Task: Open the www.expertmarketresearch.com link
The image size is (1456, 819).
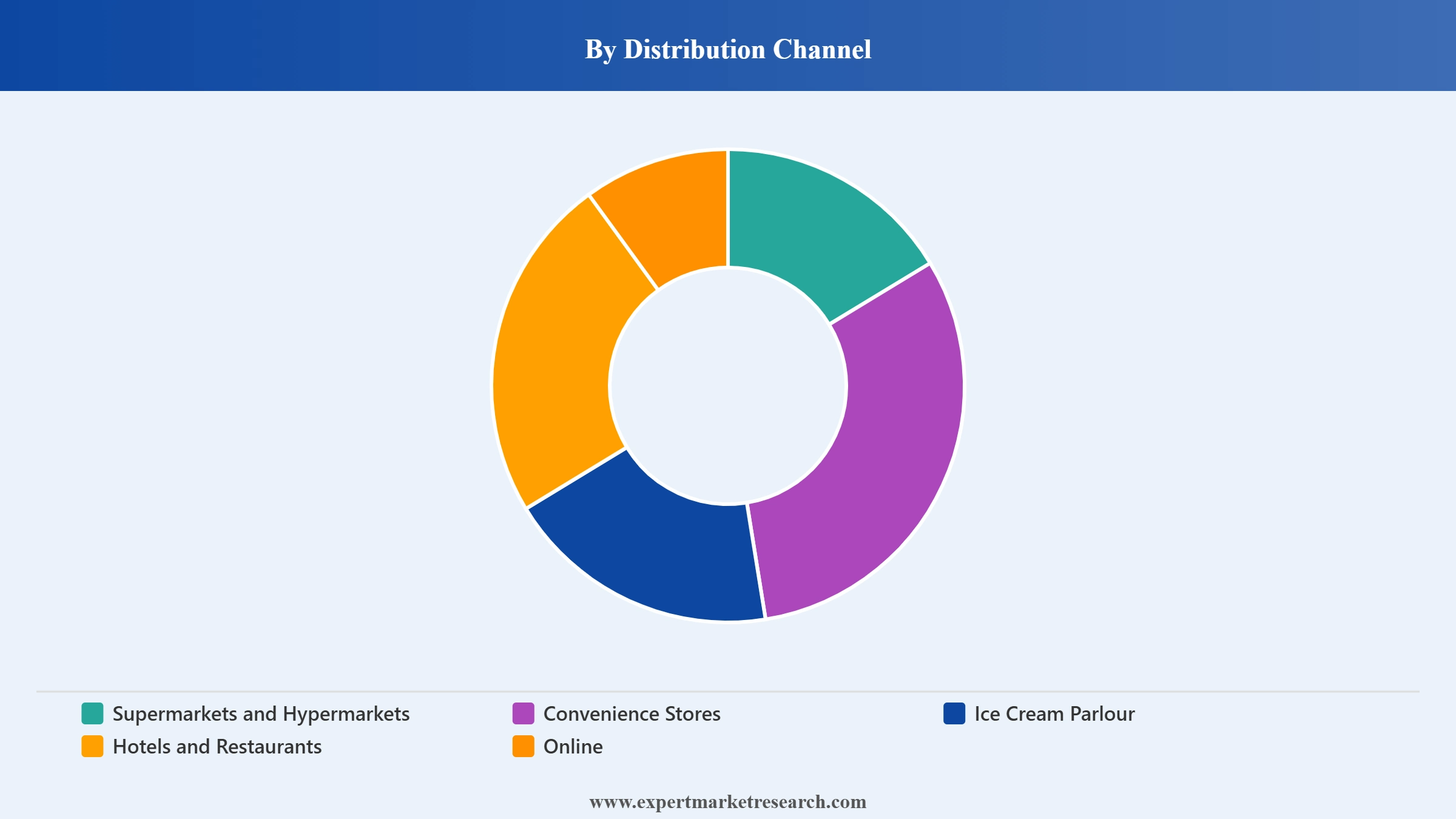Action: pos(728,802)
